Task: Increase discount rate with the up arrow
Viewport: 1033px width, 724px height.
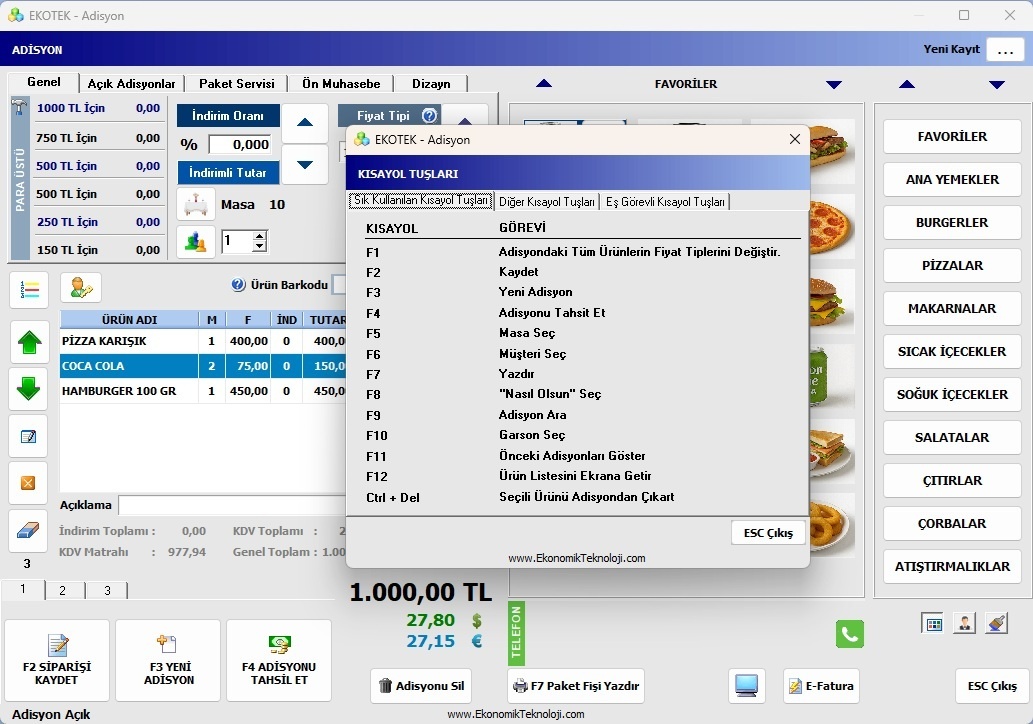Action: (305, 123)
